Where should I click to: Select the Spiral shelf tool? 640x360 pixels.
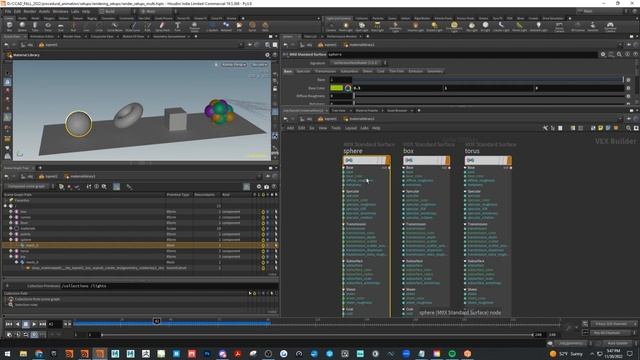tap(252, 27)
